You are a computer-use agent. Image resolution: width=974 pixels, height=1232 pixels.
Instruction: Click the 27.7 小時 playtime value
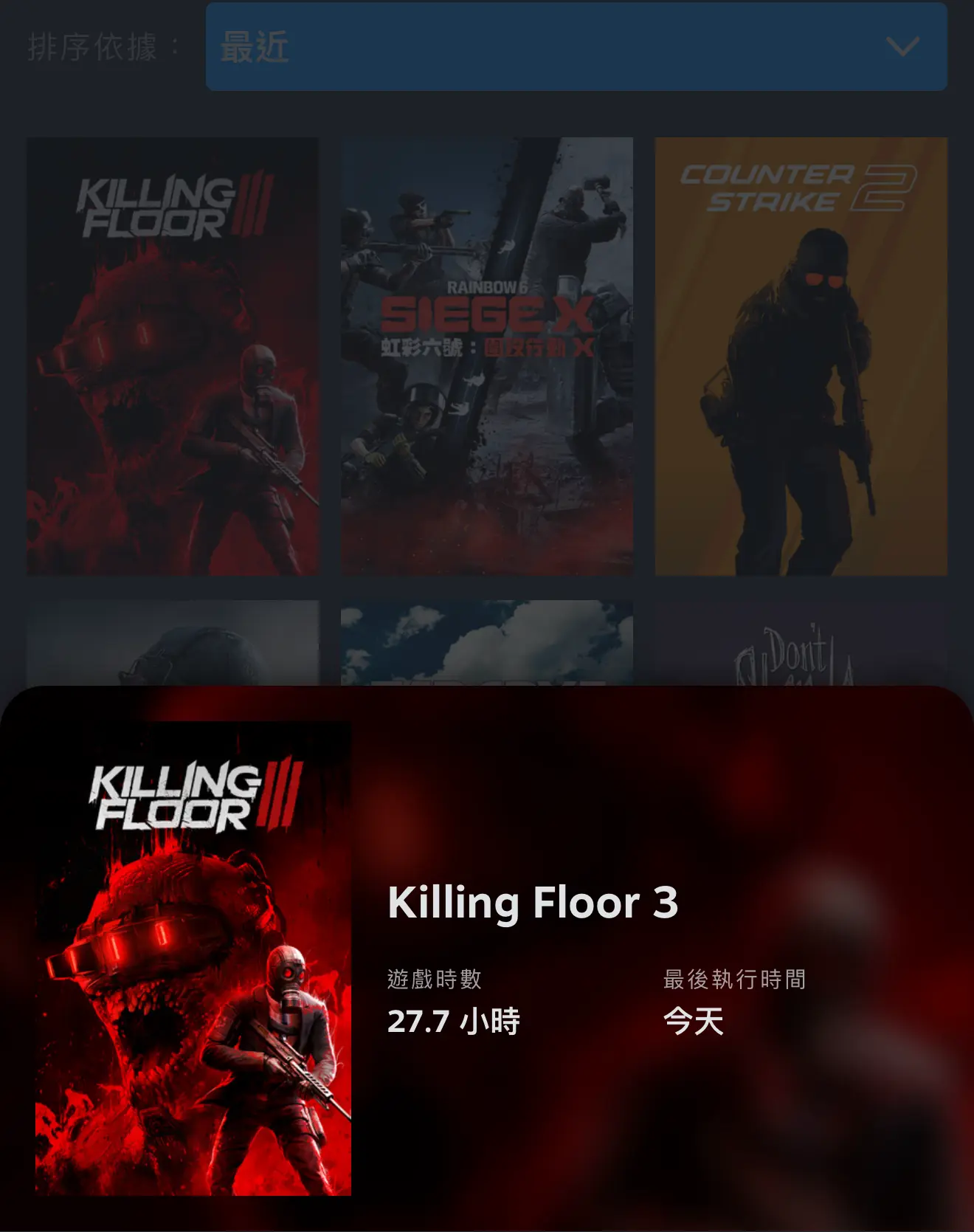click(x=454, y=1022)
